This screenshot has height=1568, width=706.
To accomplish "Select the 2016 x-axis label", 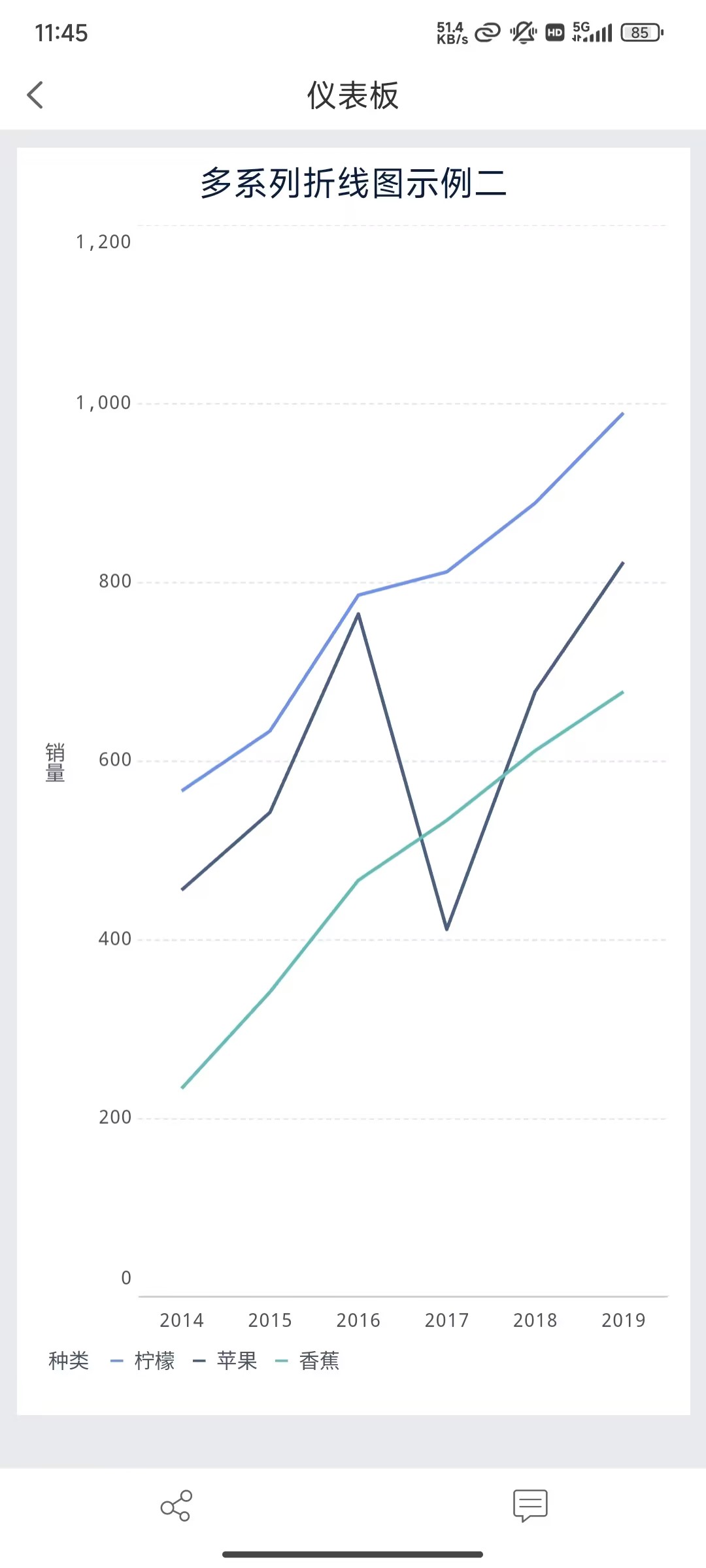I will (x=358, y=1320).
